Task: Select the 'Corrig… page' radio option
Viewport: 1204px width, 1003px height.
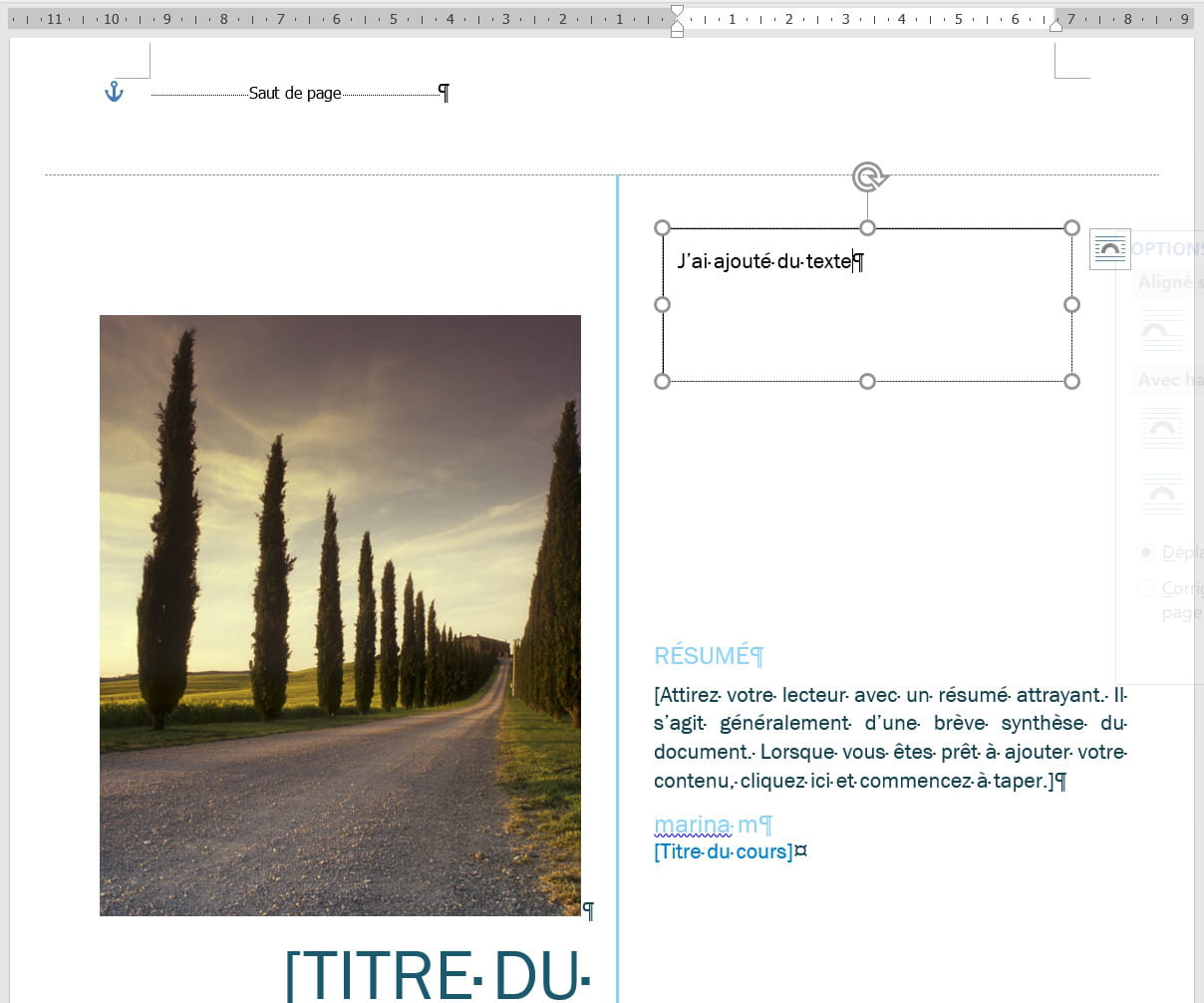Action: point(1146,588)
